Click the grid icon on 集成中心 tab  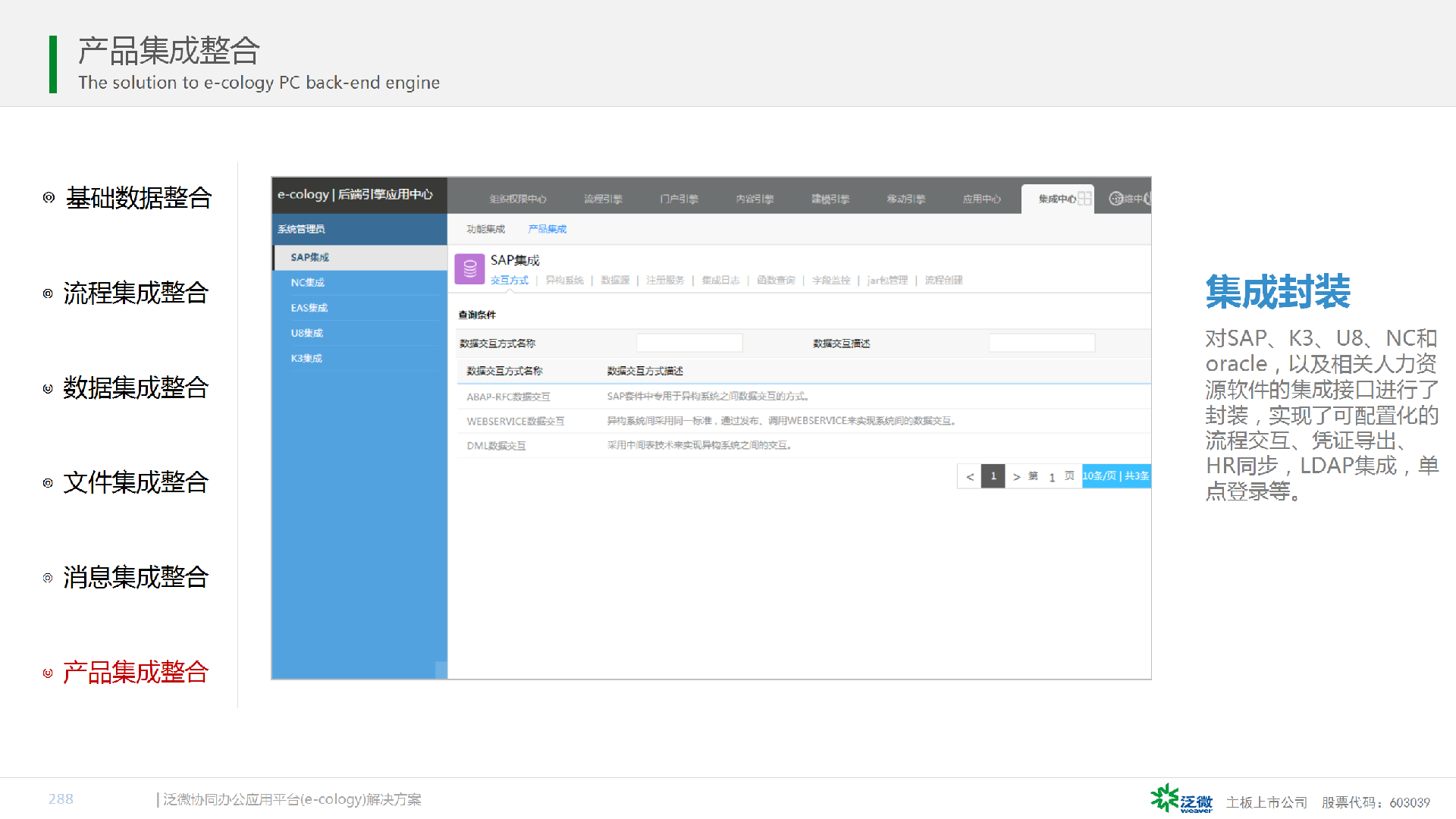(1084, 199)
